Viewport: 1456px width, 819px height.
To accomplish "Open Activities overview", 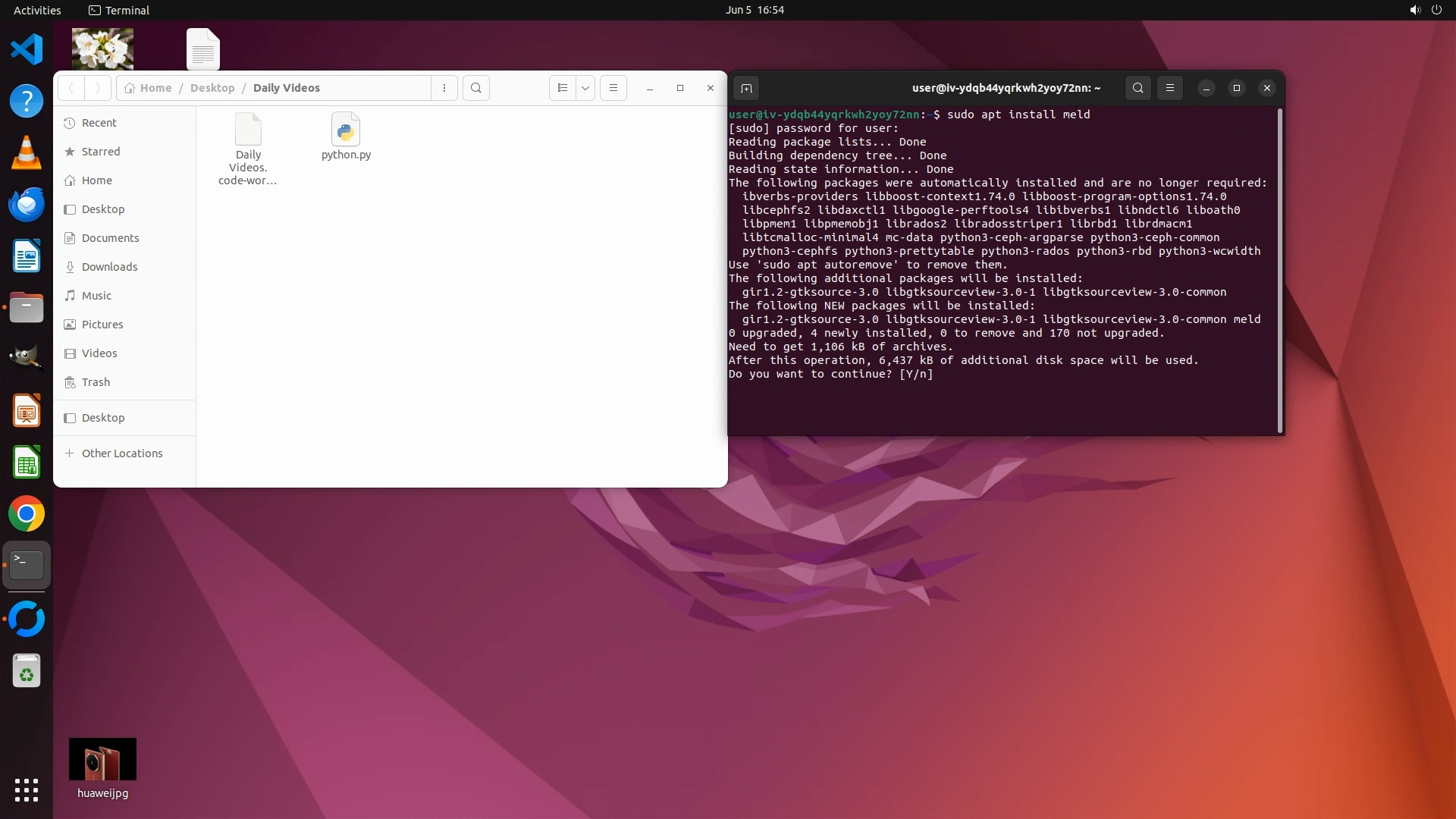I will (x=37, y=10).
